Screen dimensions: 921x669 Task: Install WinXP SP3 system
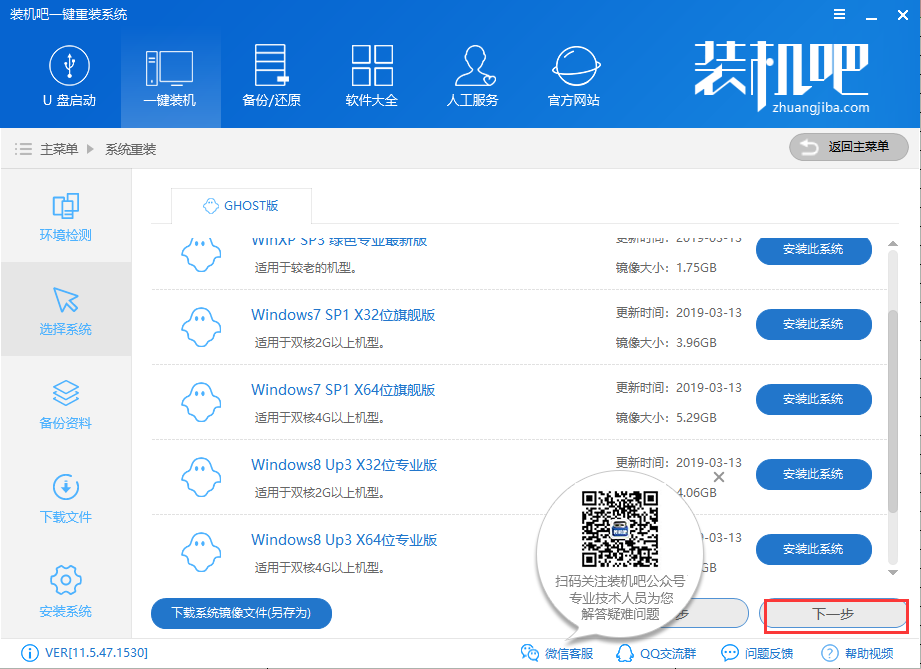814,251
